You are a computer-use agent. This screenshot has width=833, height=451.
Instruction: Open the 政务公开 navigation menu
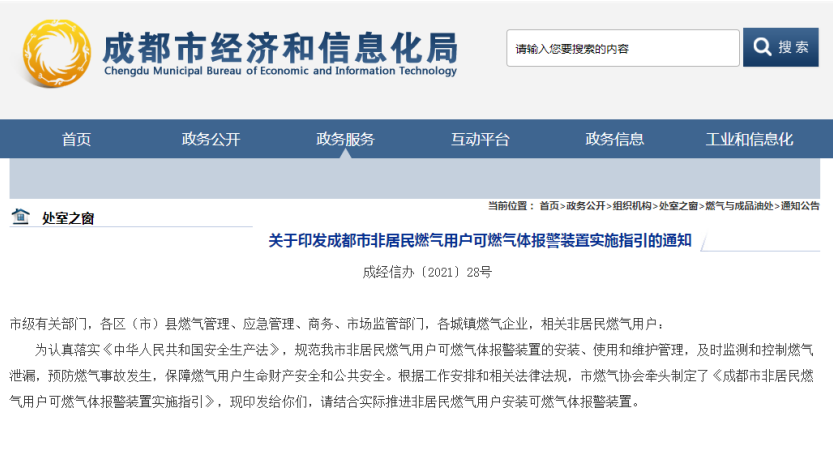tap(211, 139)
